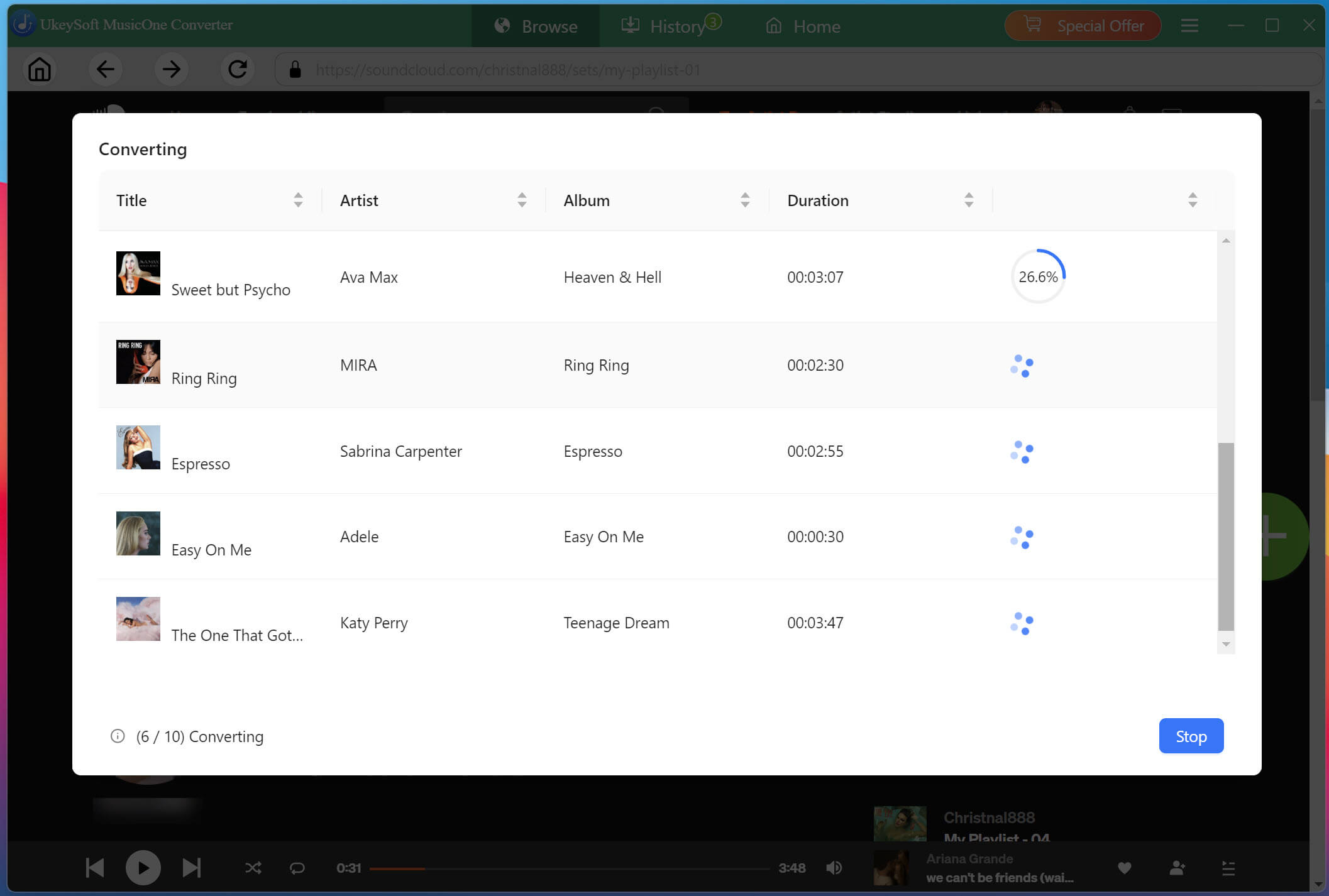The height and width of the screenshot is (896, 1329).
Task: Skip to next track in player
Action: 191,868
